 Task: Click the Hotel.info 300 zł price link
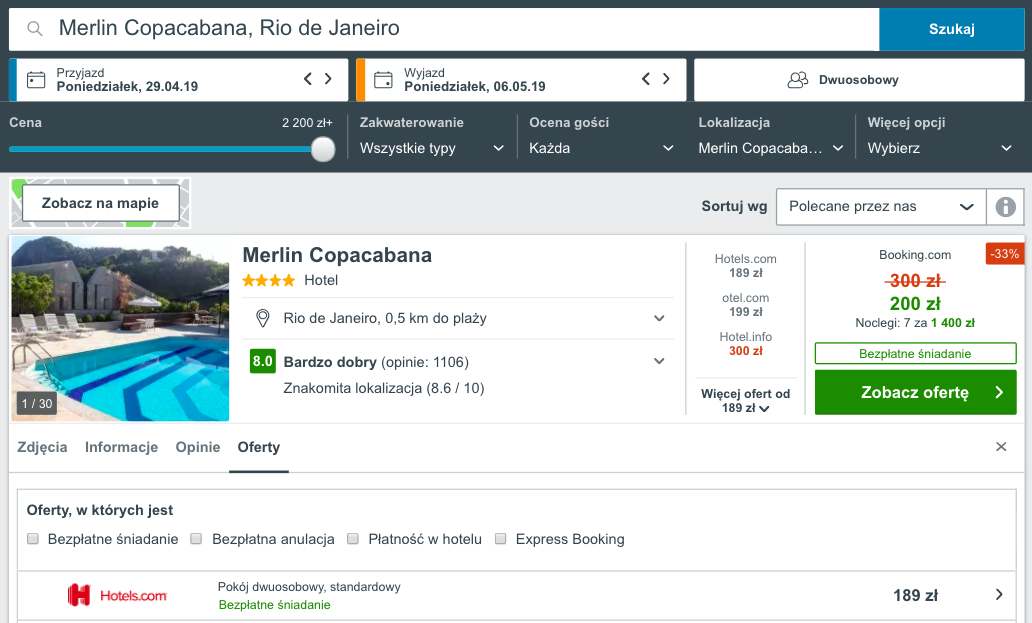745,343
